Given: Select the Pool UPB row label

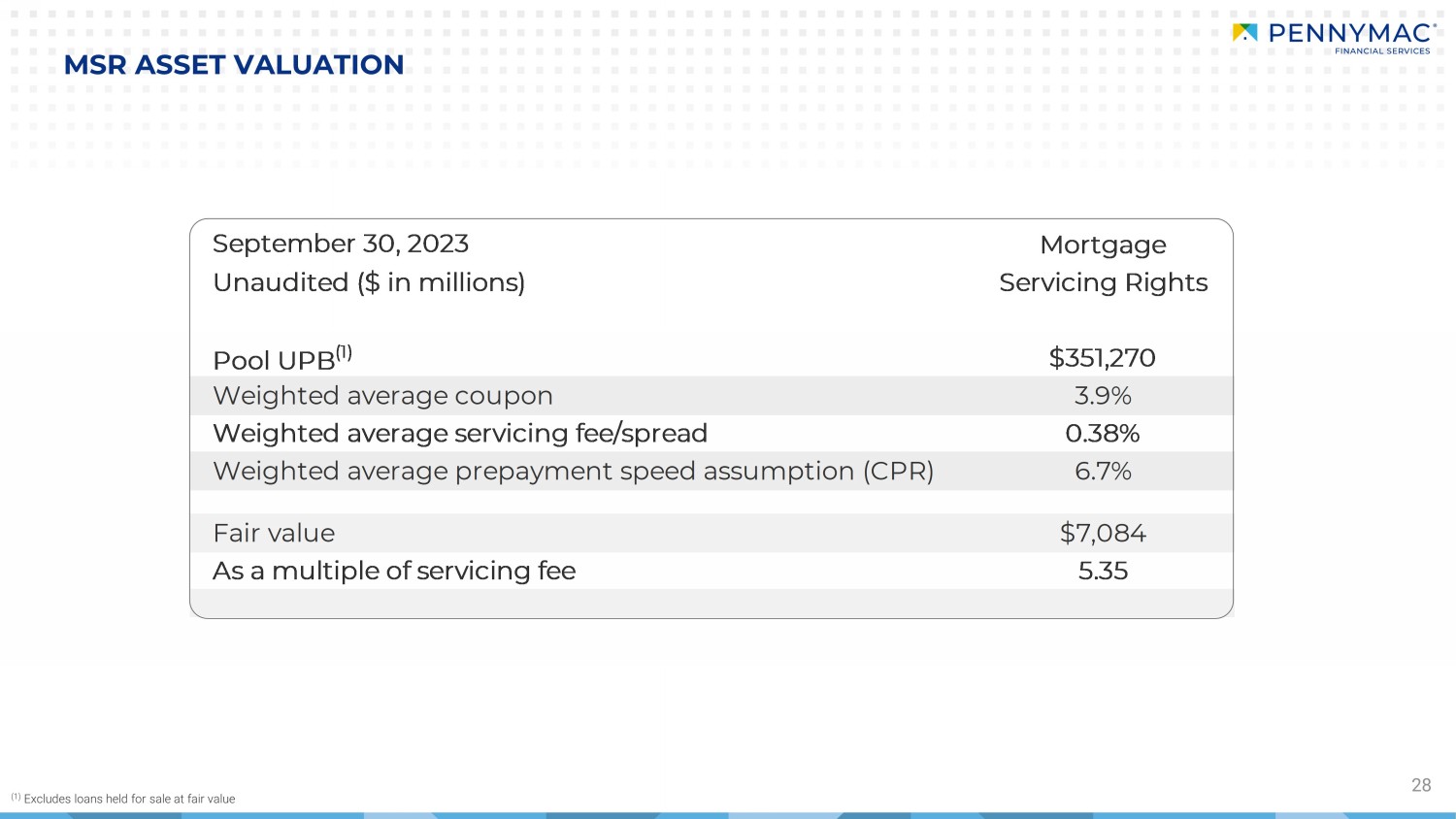Looking at the screenshot, I should pyautogui.click(x=282, y=358).
